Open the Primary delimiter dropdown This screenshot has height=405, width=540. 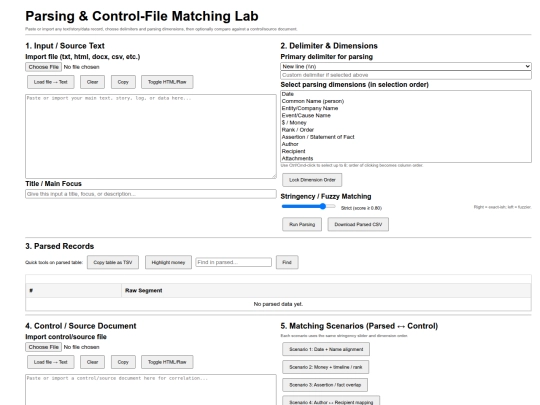(406, 66)
